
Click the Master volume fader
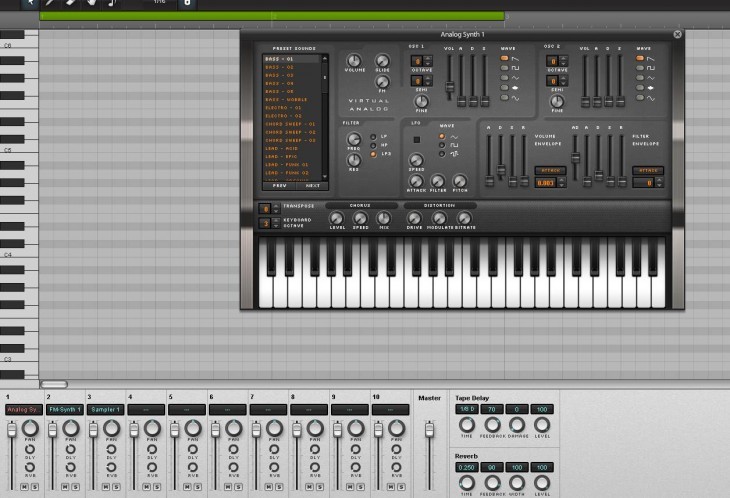tap(429, 429)
